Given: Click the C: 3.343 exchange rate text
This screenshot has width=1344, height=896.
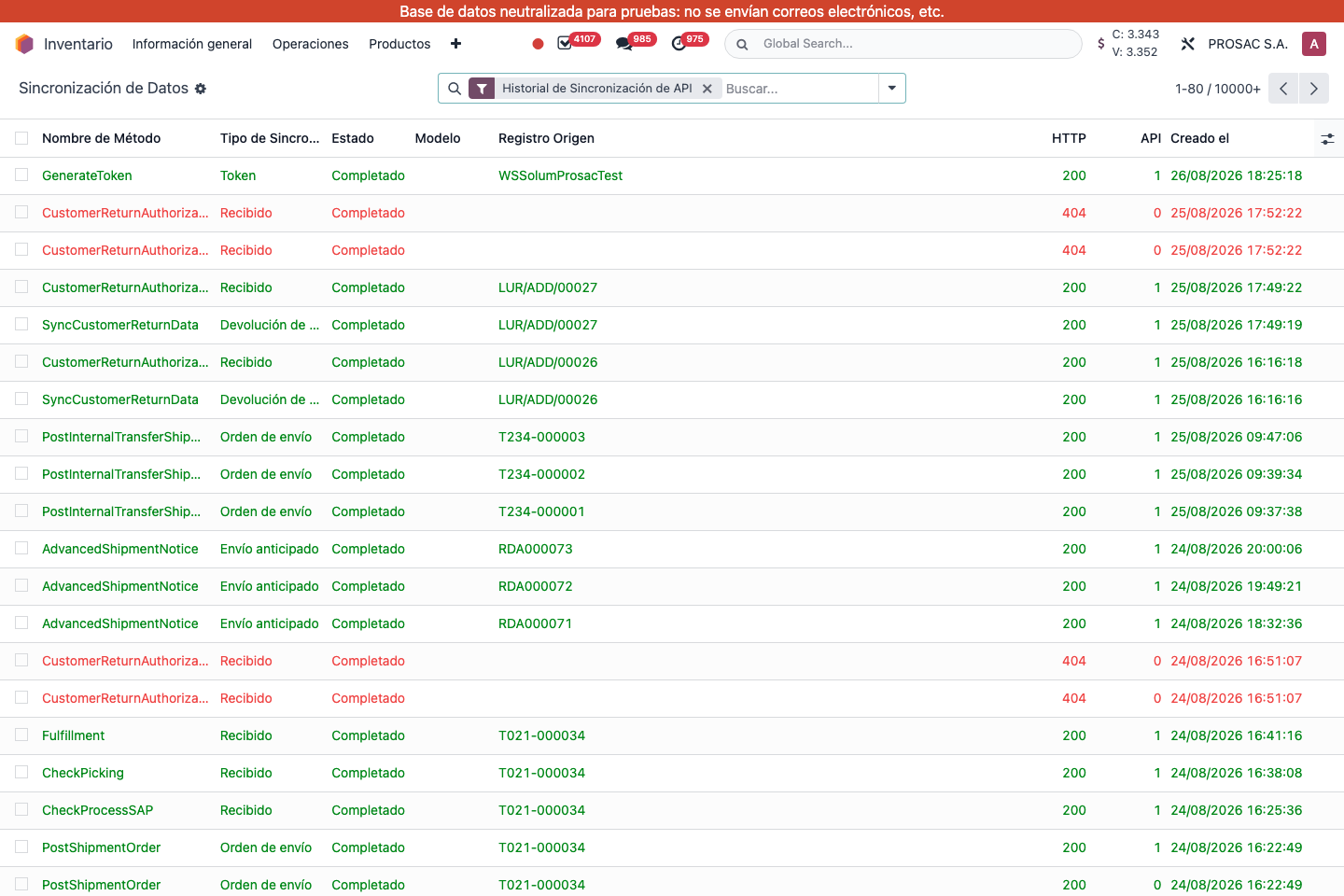Looking at the screenshot, I should 1136,35.
